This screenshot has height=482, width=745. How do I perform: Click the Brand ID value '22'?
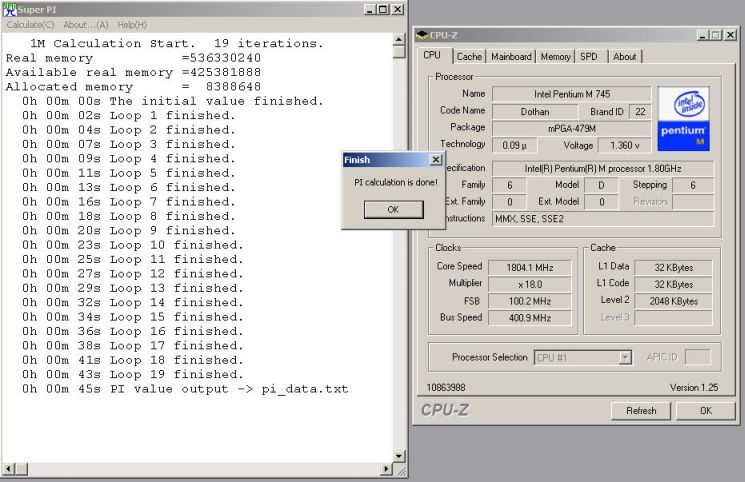point(640,112)
